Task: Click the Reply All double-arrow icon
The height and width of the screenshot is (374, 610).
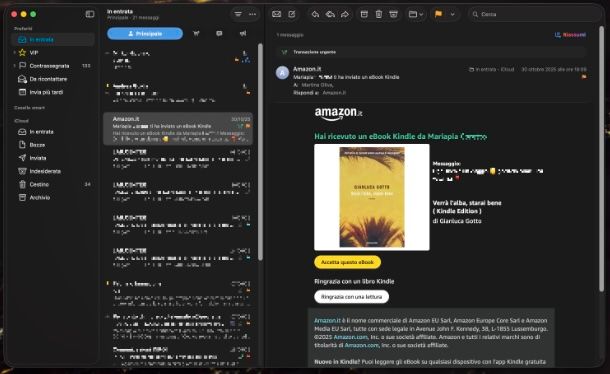Action: pos(330,14)
